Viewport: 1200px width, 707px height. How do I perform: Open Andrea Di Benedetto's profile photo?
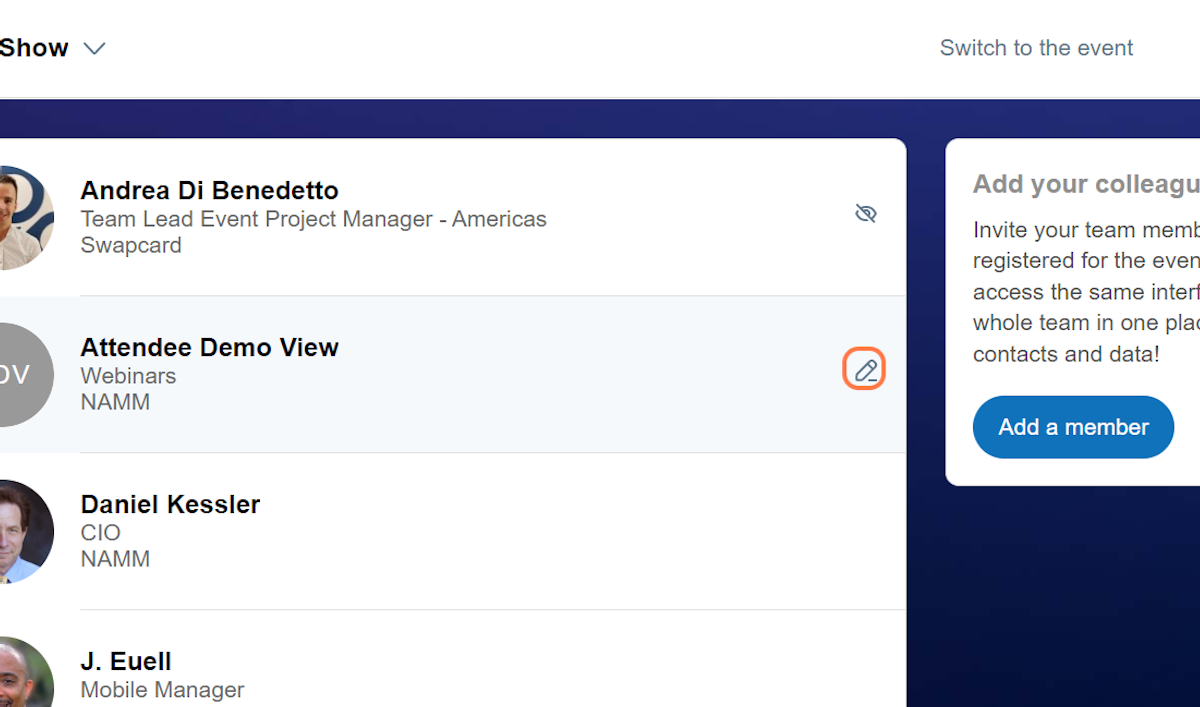tap(20, 217)
